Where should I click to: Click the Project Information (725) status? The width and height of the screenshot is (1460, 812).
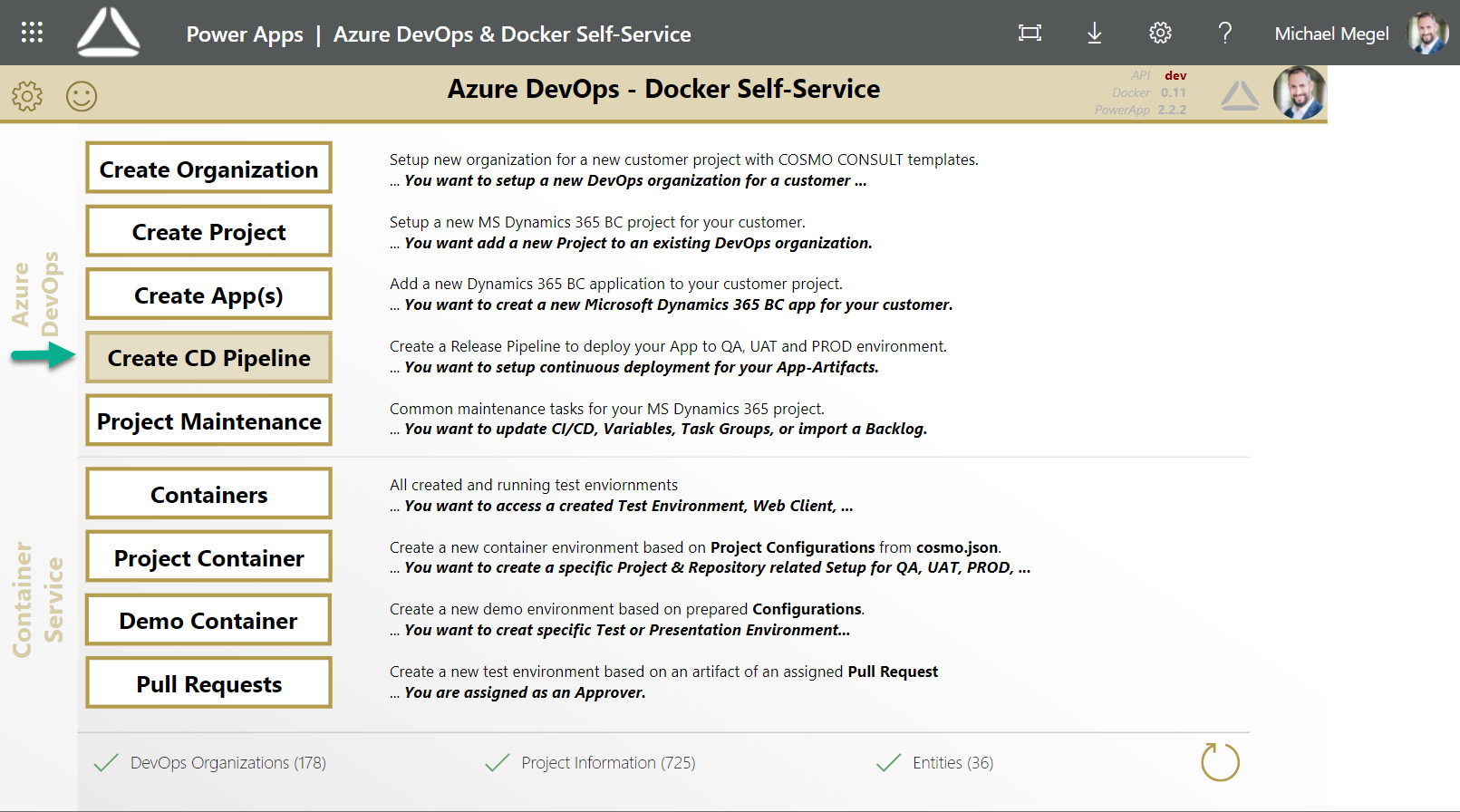point(608,763)
